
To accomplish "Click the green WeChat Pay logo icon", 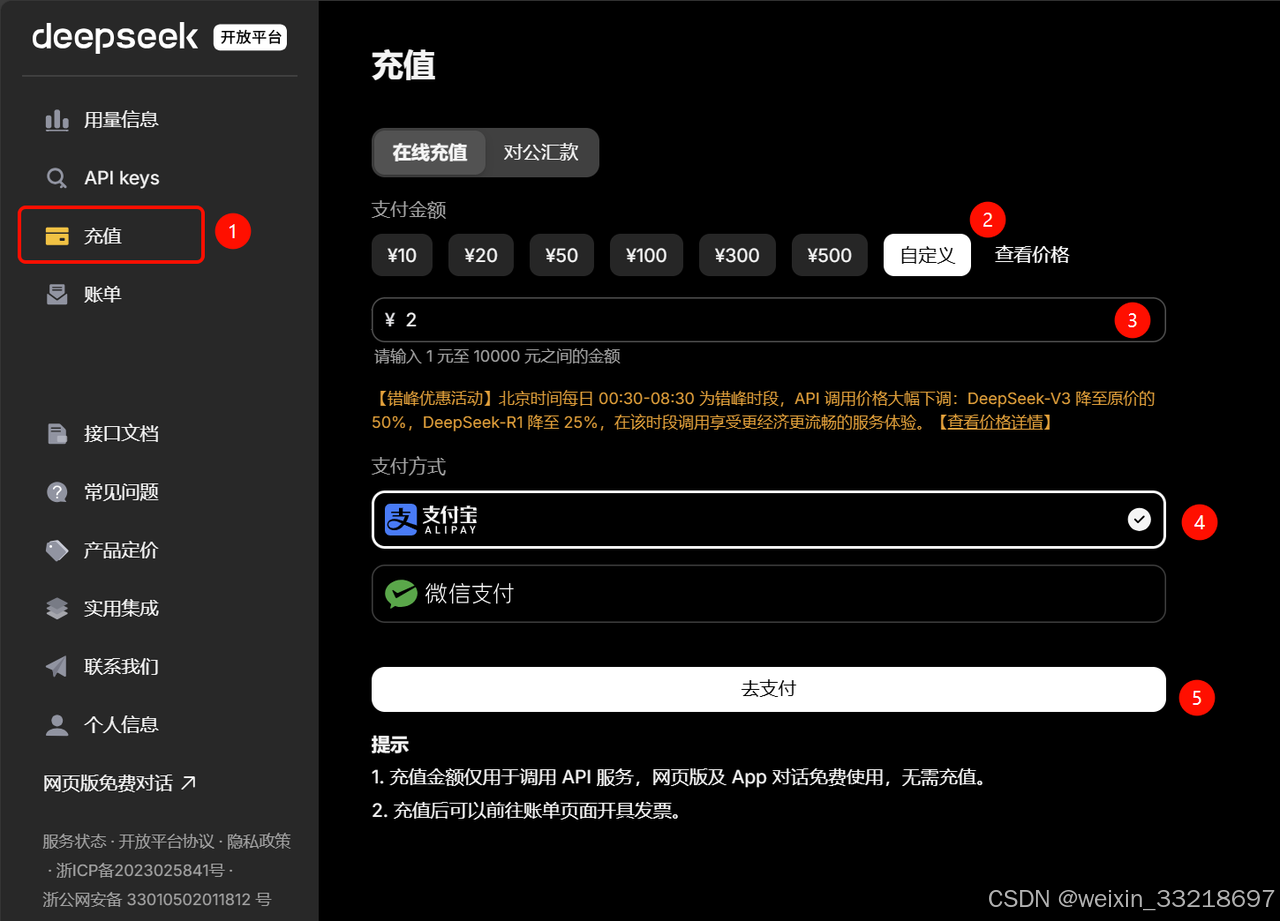I will pos(401,594).
